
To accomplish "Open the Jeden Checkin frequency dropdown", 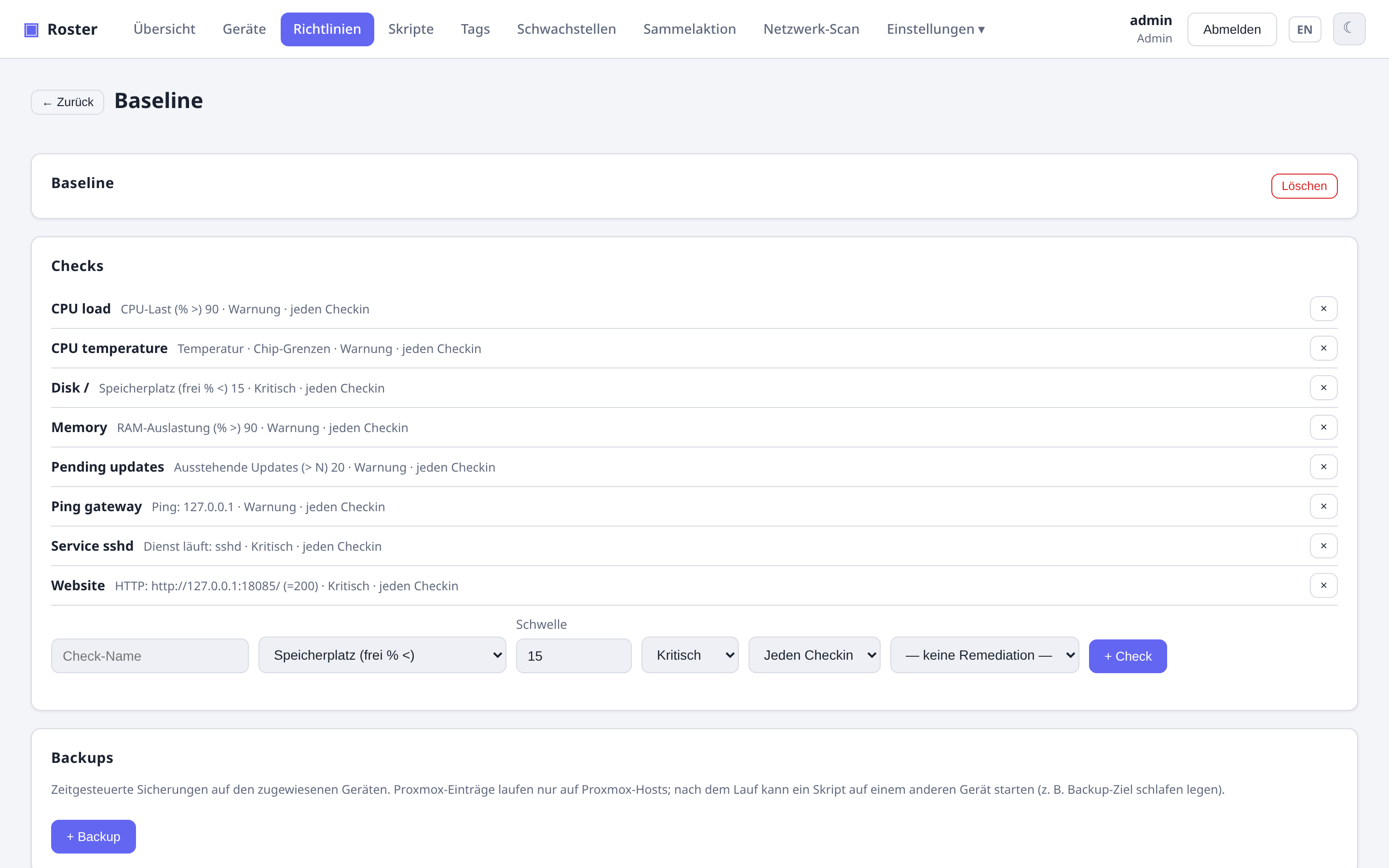I will tap(814, 655).
